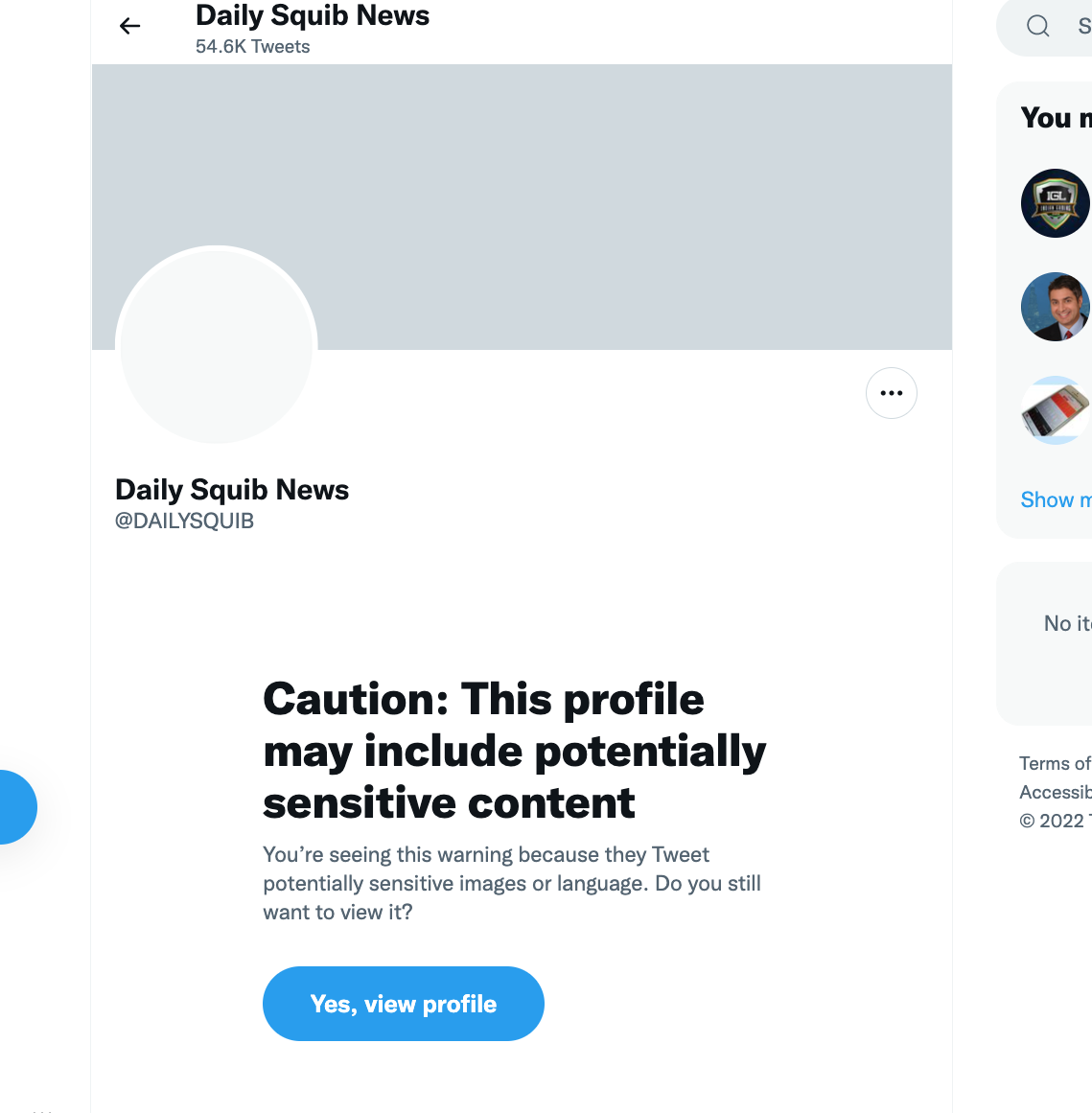Click the back arrow icon
The width and height of the screenshot is (1092, 1113).
(129, 26)
